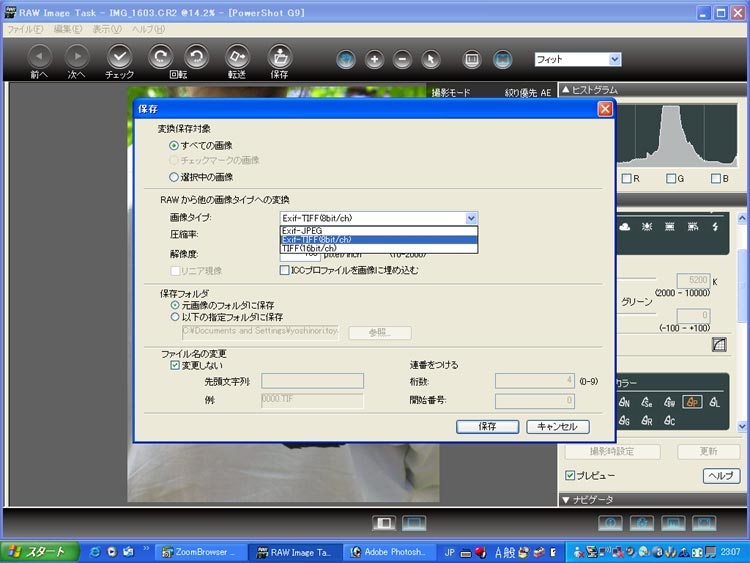
Task: Select the 選択中の画像 radio button
Action: tap(174, 177)
